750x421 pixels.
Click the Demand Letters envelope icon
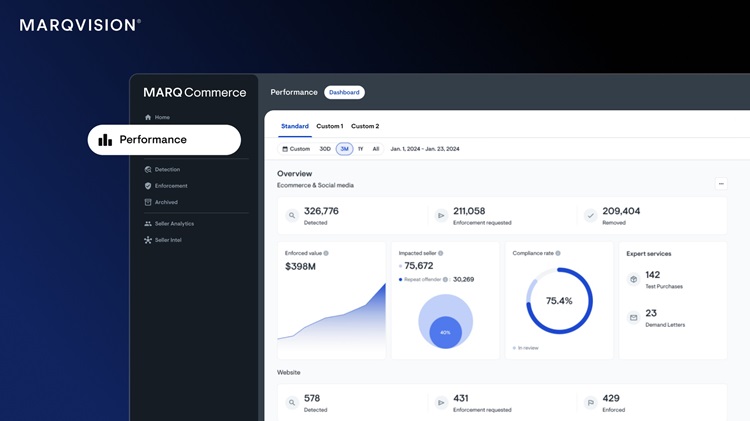point(633,318)
